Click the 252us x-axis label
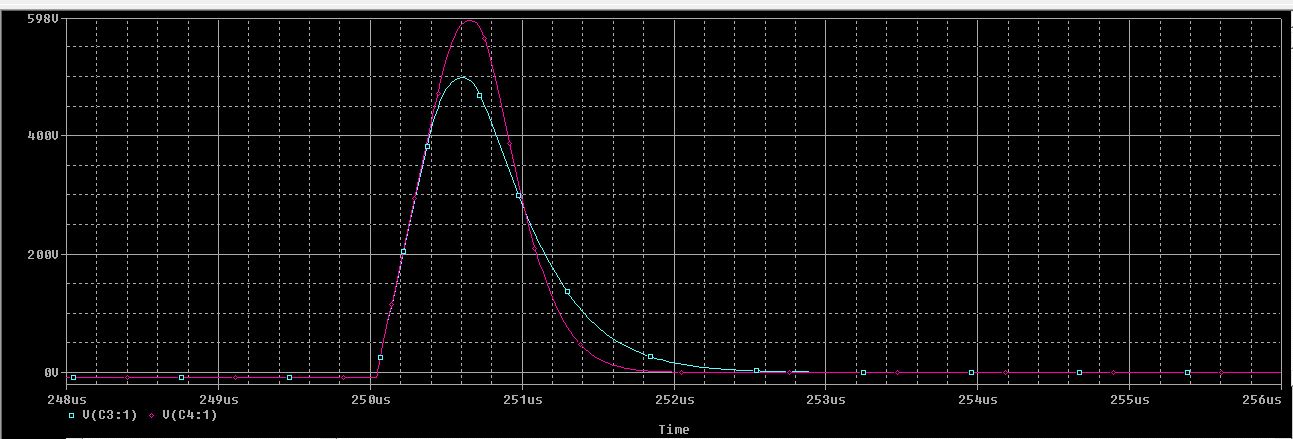Image resolution: width=1293 pixels, height=439 pixels. click(x=674, y=400)
